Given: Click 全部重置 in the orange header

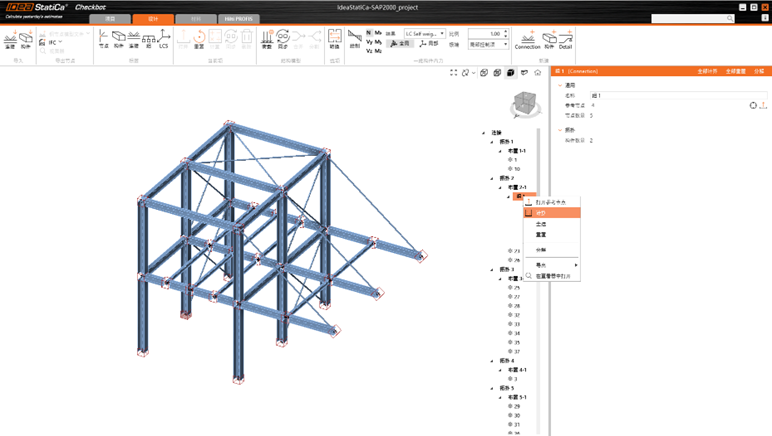Looking at the screenshot, I should point(735,71).
